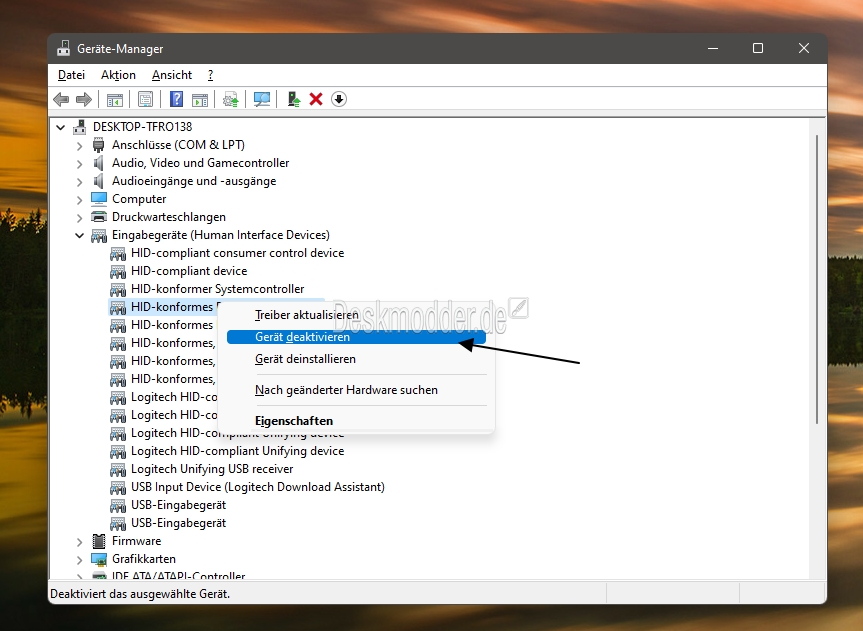Minimize the Geräte-Manager window
The width and height of the screenshot is (863, 631).
tap(713, 48)
